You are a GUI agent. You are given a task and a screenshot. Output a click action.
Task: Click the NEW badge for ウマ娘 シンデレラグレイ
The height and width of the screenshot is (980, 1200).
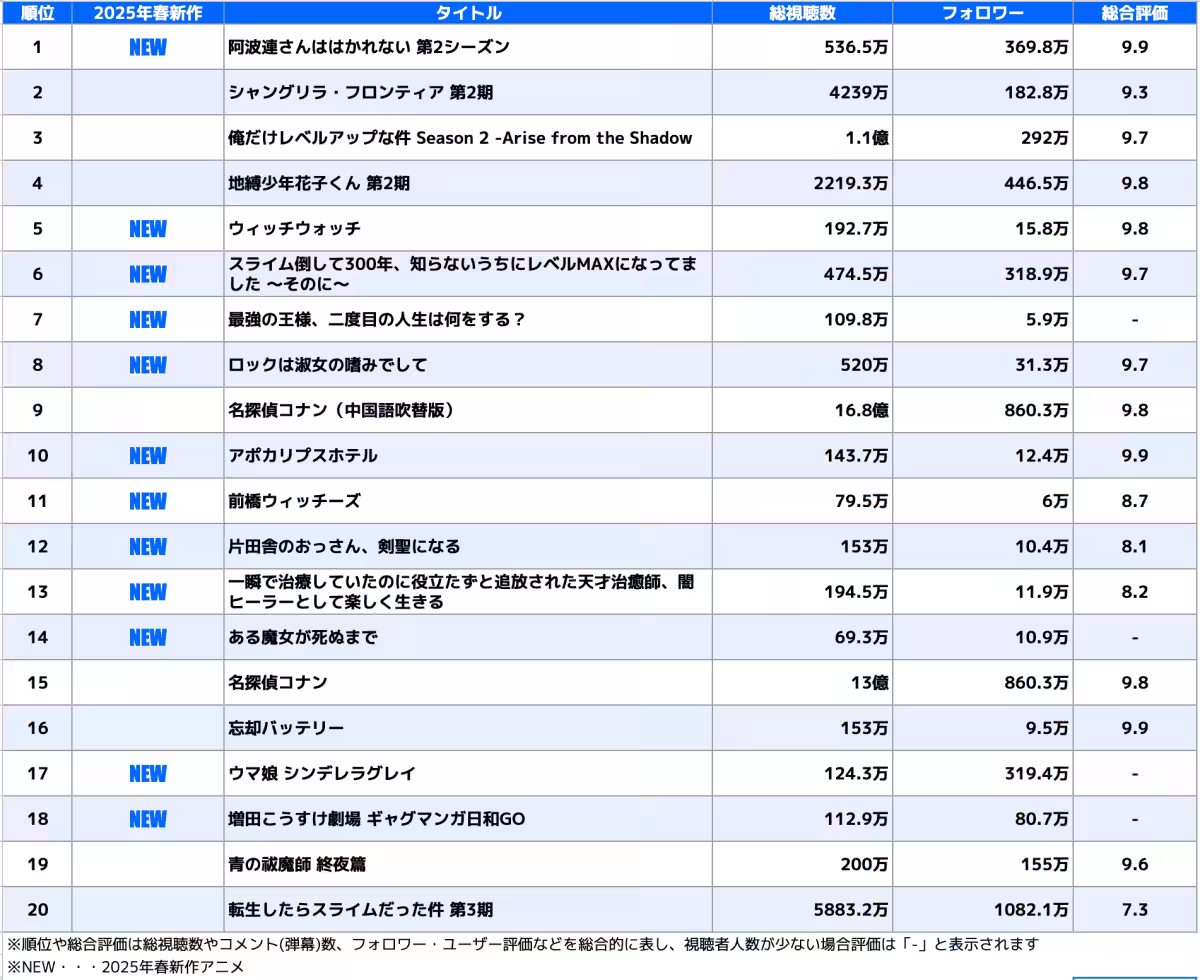(x=147, y=774)
